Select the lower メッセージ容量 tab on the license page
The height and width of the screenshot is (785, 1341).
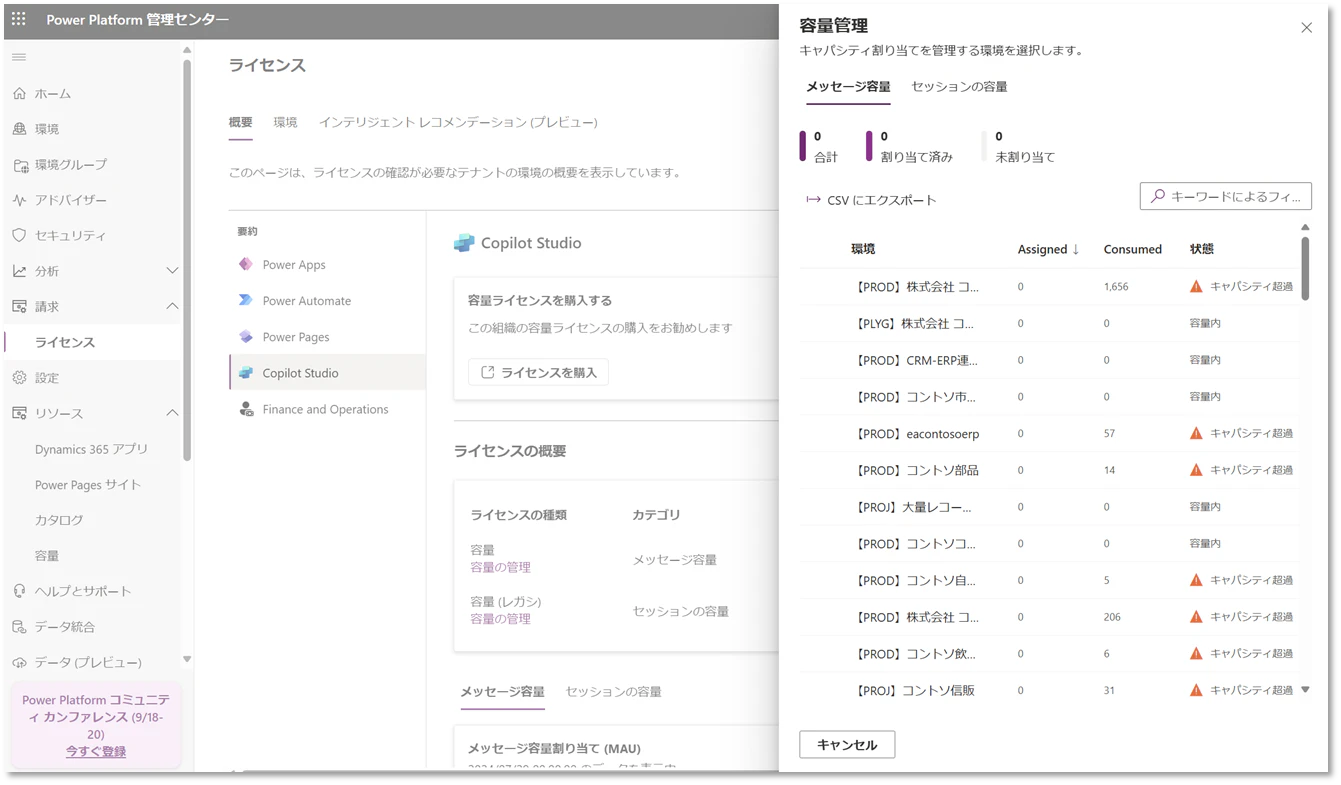click(x=502, y=691)
